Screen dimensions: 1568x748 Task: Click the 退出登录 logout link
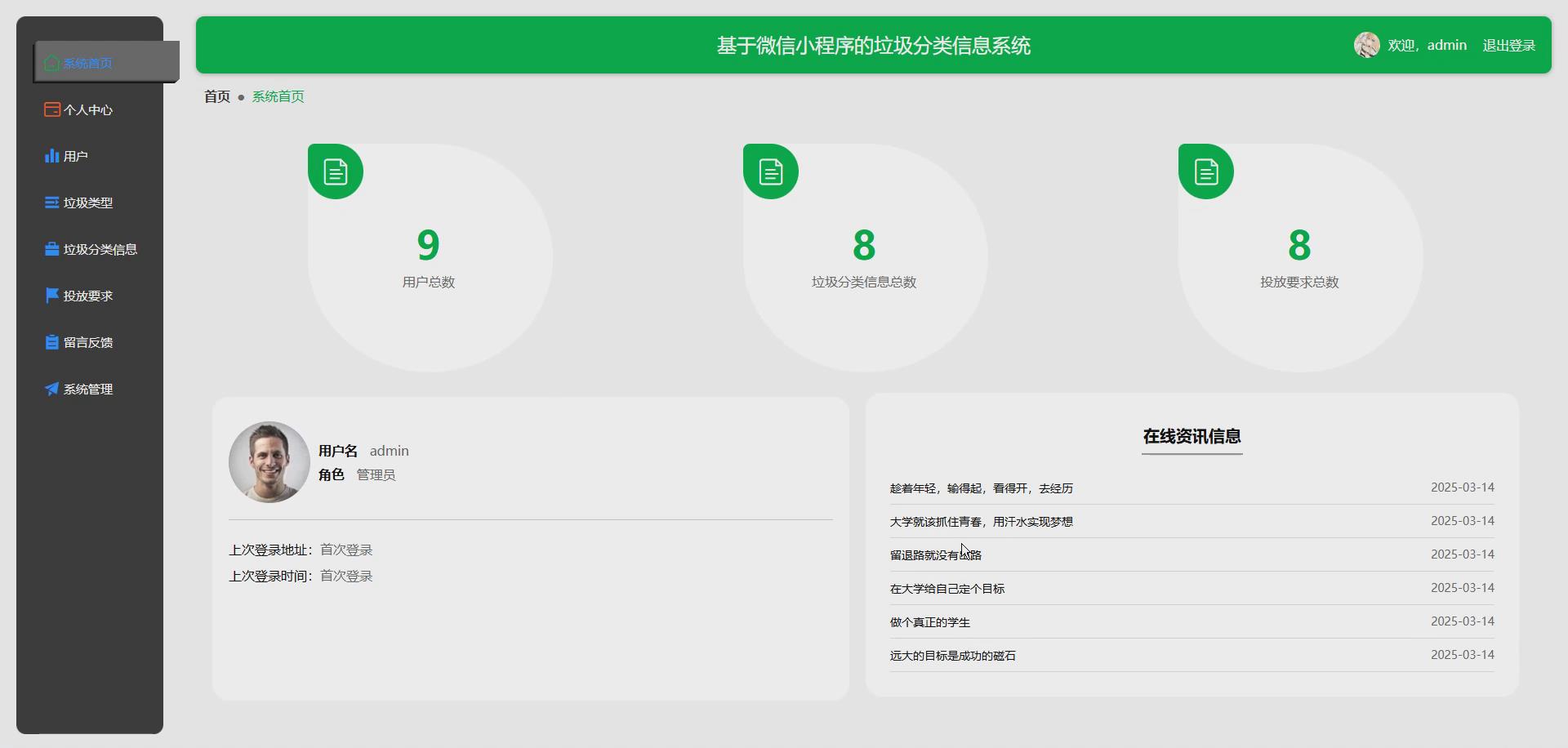1508,45
